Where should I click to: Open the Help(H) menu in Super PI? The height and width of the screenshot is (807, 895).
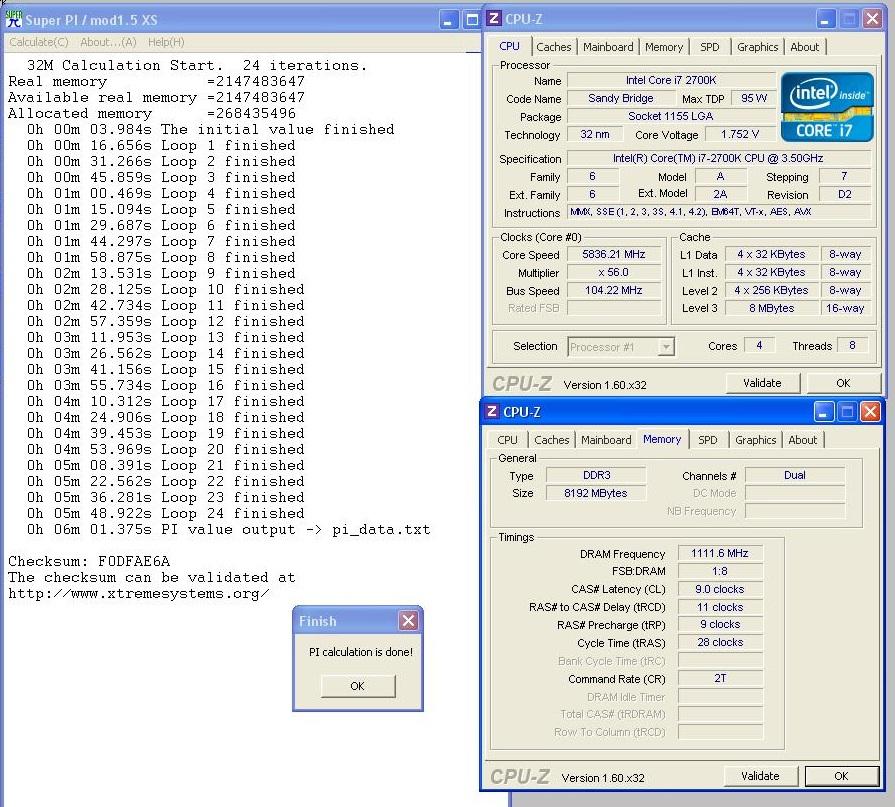click(166, 42)
